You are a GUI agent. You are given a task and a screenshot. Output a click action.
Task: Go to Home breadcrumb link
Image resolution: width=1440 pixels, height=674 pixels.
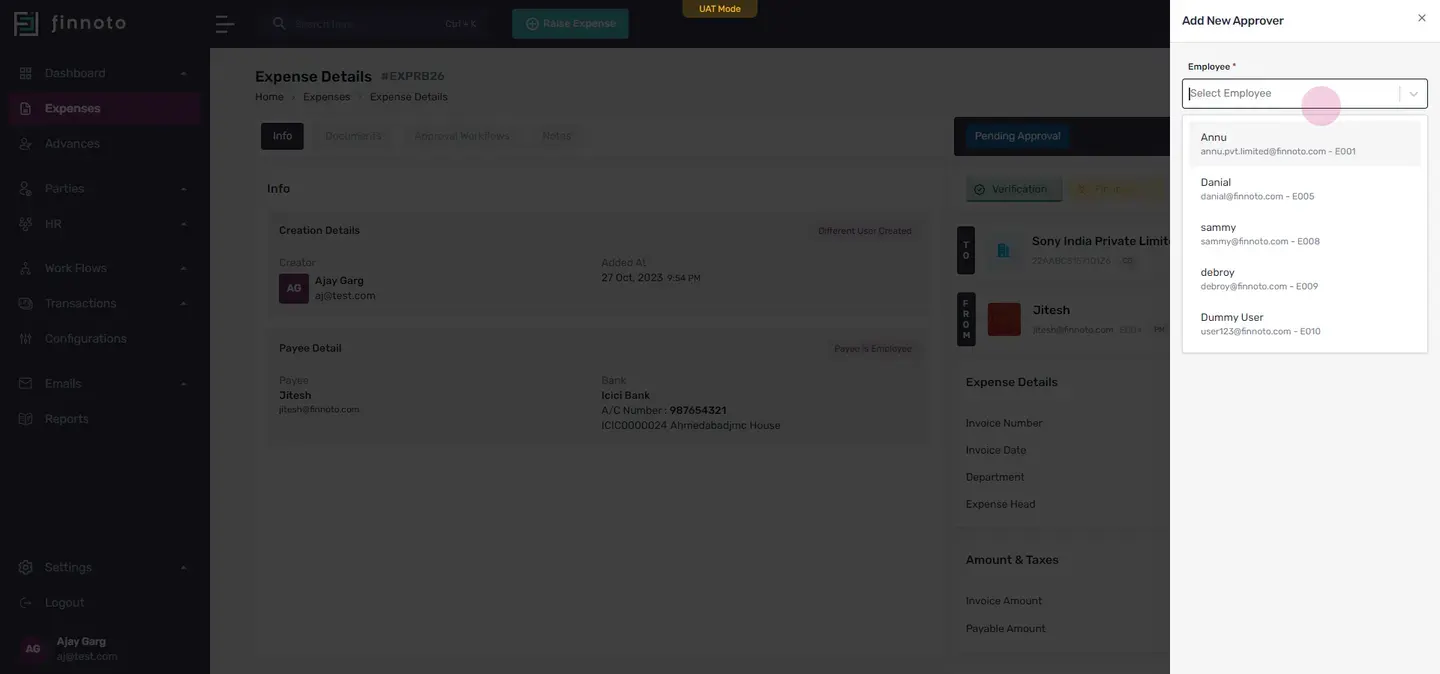coord(269,97)
